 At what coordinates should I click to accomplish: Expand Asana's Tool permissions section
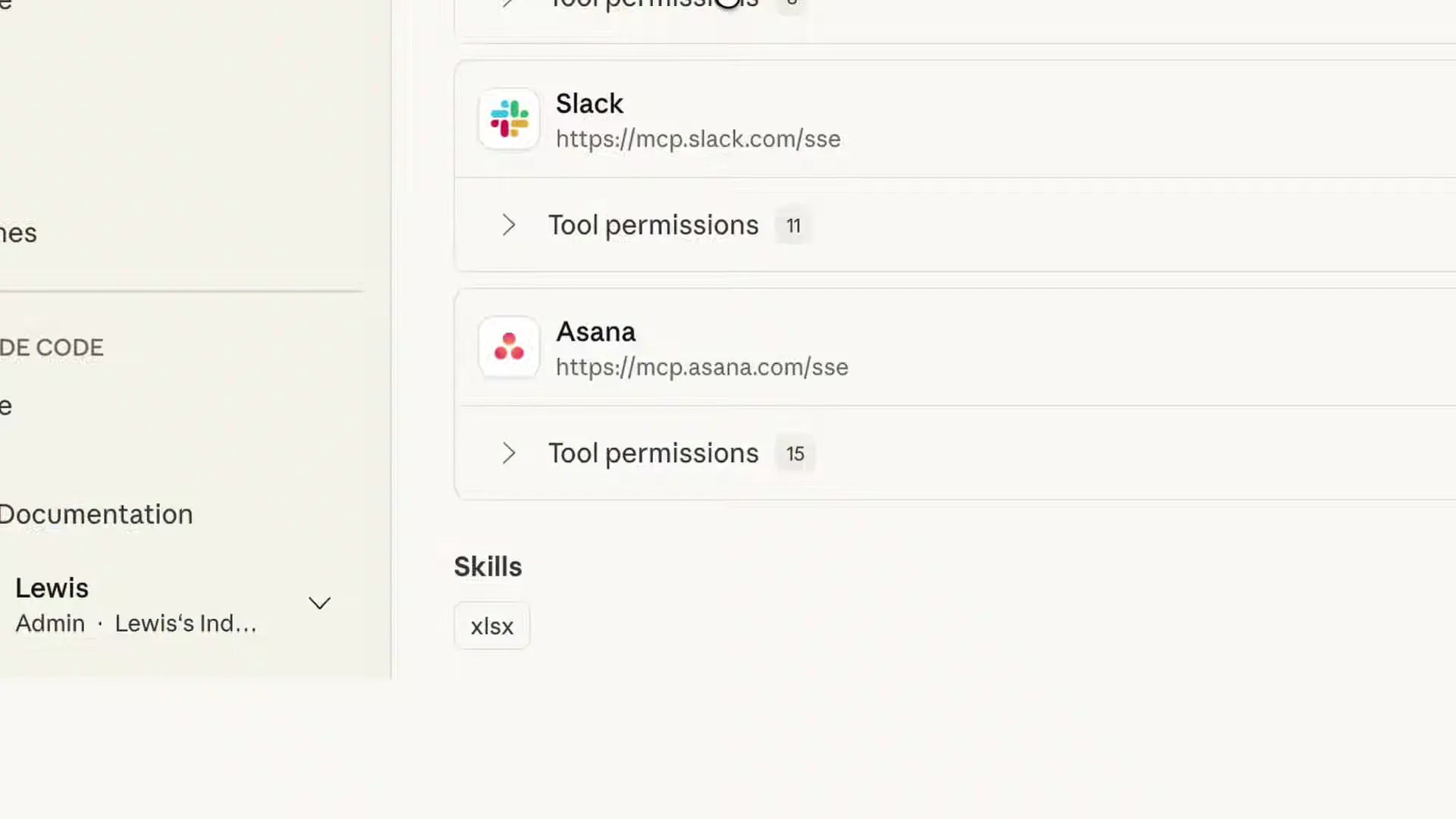pyautogui.click(x=653, y=453)
